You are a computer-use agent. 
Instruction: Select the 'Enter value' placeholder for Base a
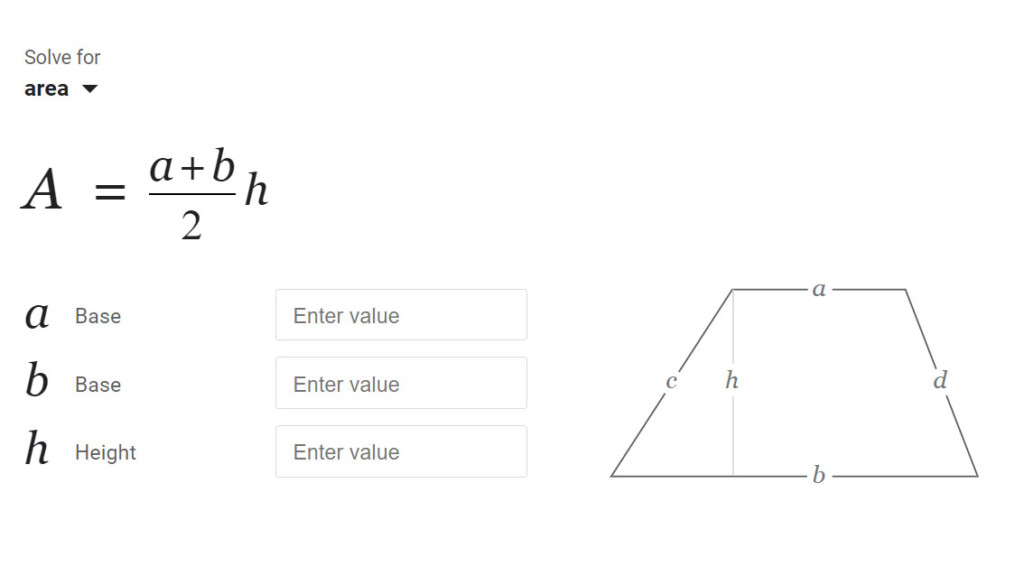click(346, 315)
